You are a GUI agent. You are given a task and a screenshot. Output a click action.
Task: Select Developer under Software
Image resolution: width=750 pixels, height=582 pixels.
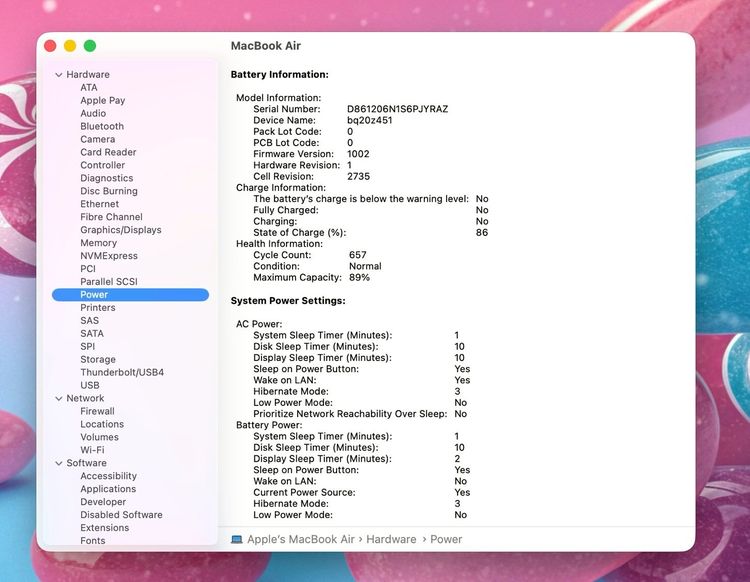pyautogui.click(x=103, y=502)
